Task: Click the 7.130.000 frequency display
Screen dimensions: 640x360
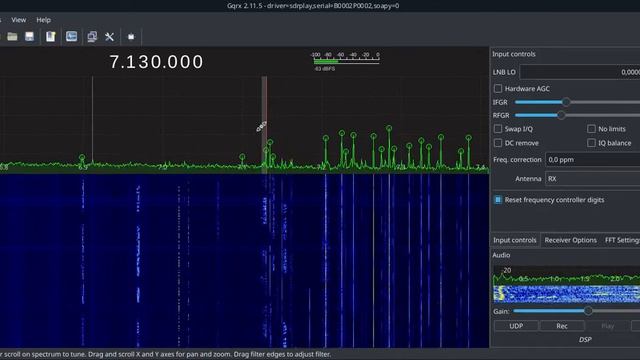Action: [x=156, y=62]
